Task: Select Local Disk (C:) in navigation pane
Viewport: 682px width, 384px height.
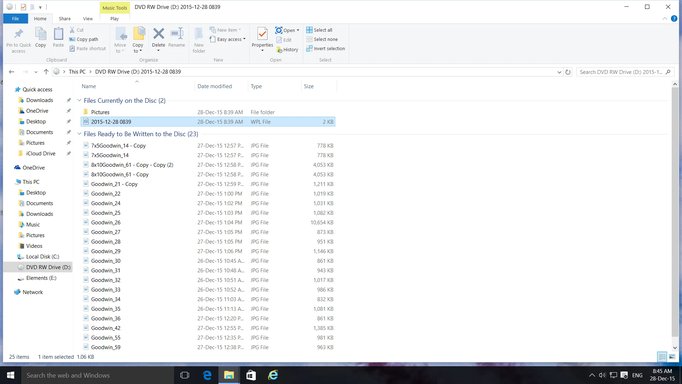Action: 42,257
